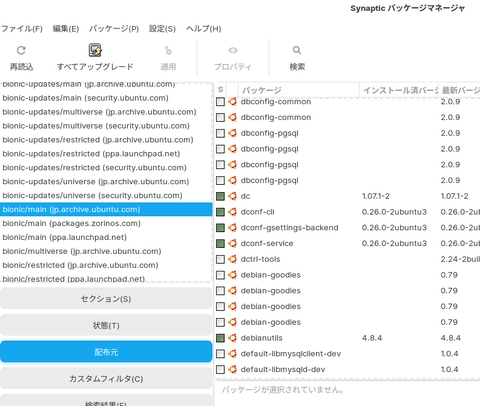Select bionic-updates/main (security.ubuntu.com) origin

[x=106, y=98]
